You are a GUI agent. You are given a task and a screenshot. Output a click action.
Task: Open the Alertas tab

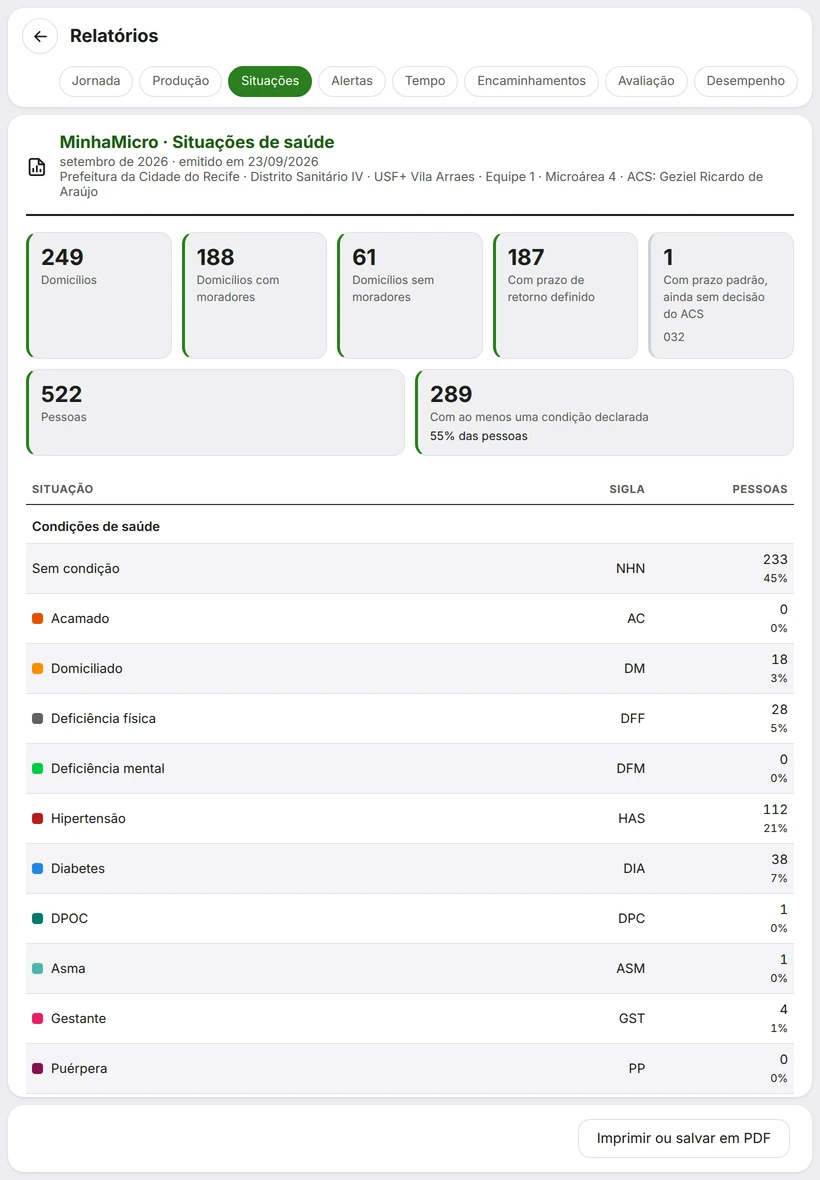pyautogui.click(x=352, y=81)
